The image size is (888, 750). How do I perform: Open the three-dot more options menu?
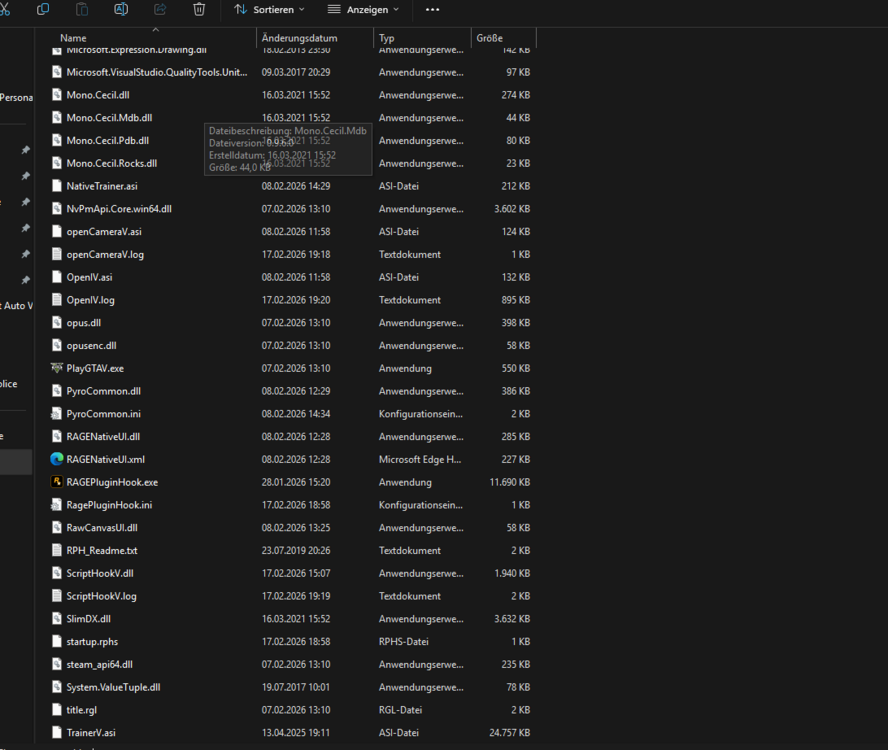(433, 10)
